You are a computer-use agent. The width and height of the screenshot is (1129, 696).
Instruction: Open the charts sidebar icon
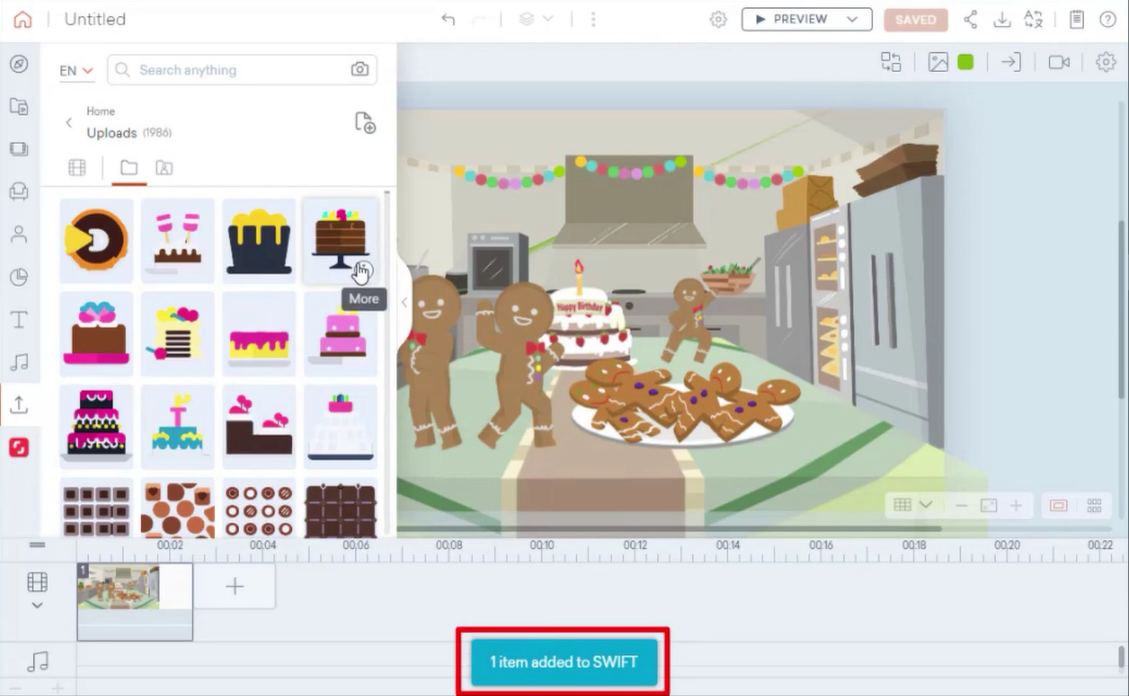click(19, 277)
